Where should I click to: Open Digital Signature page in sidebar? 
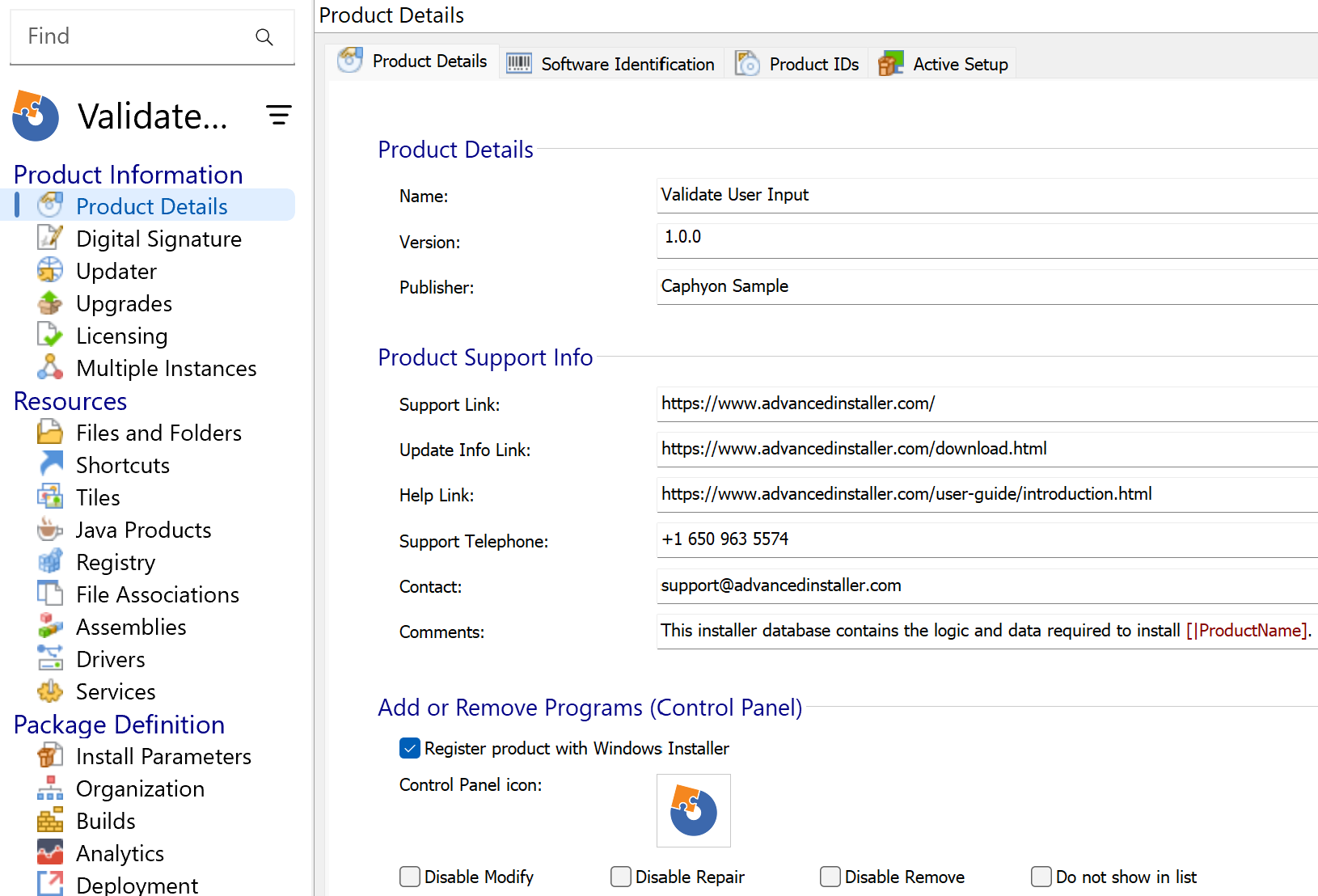[x=158, y=239]
